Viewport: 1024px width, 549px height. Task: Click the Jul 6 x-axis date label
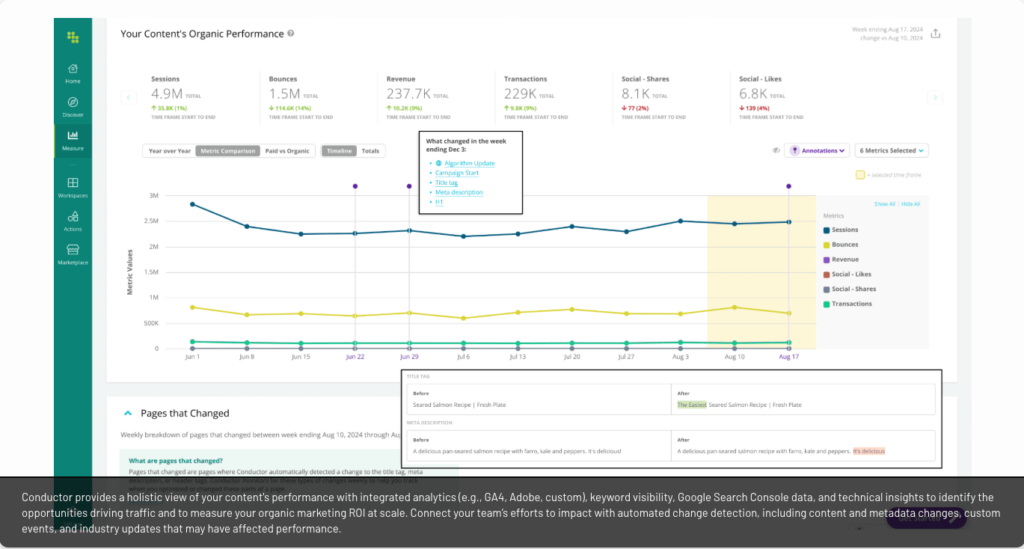[464, 357]
